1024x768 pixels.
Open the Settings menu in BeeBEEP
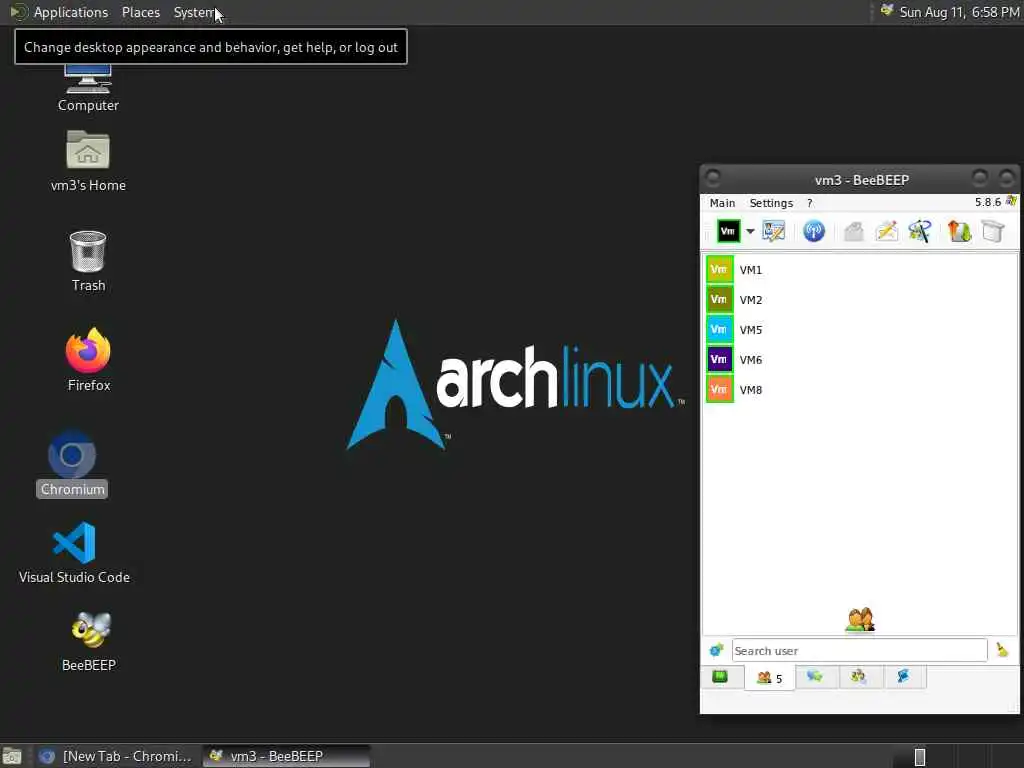(771, 203)
